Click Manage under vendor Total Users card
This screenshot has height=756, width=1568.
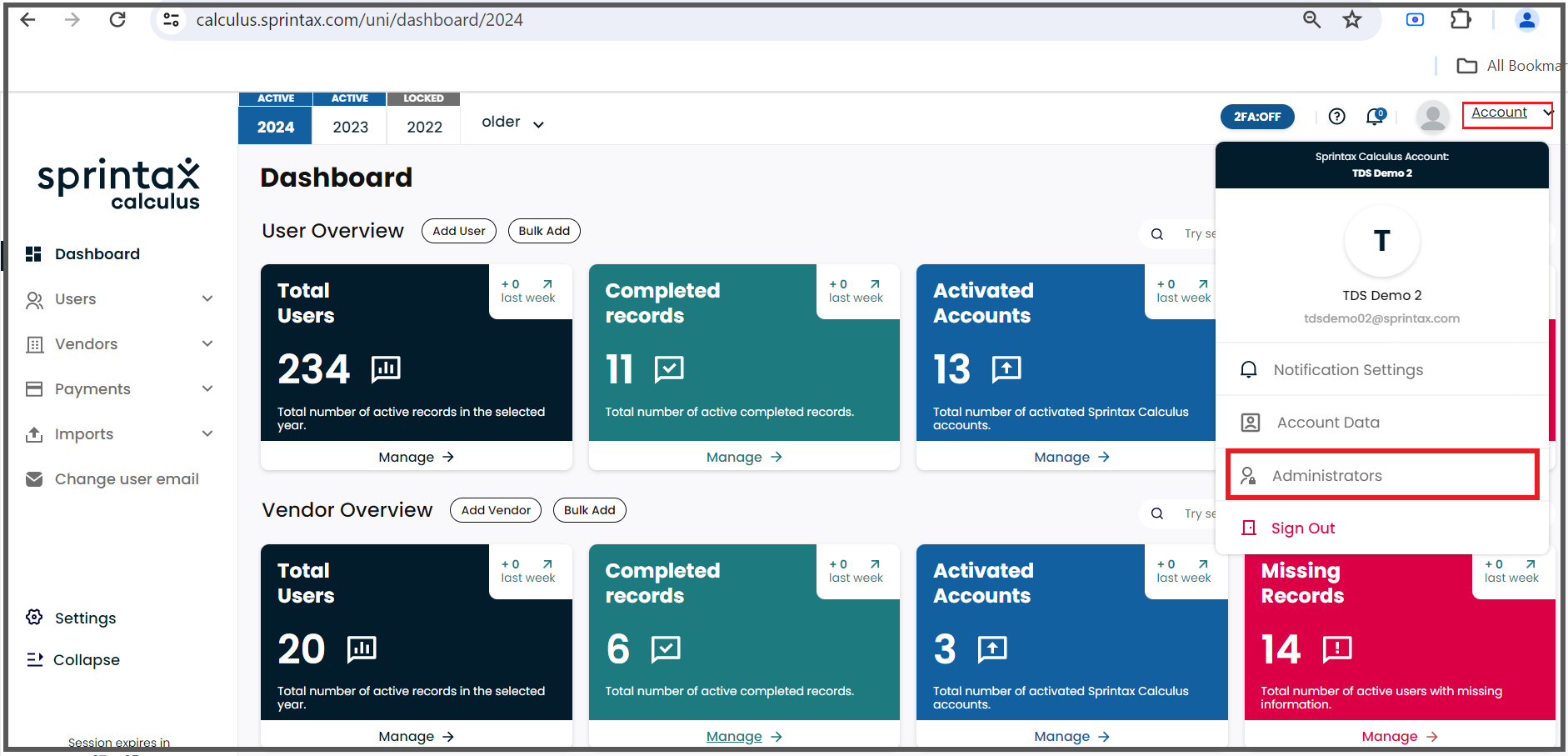417,737
